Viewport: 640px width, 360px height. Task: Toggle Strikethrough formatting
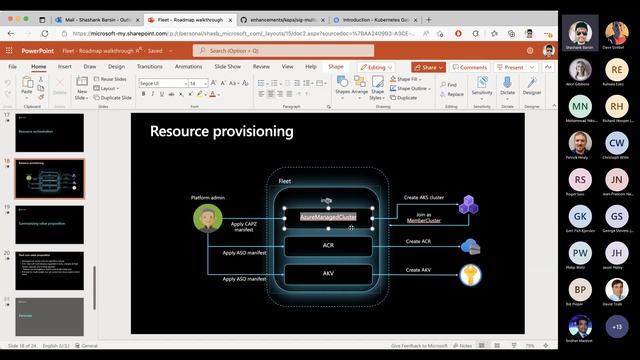coord(171,94)
